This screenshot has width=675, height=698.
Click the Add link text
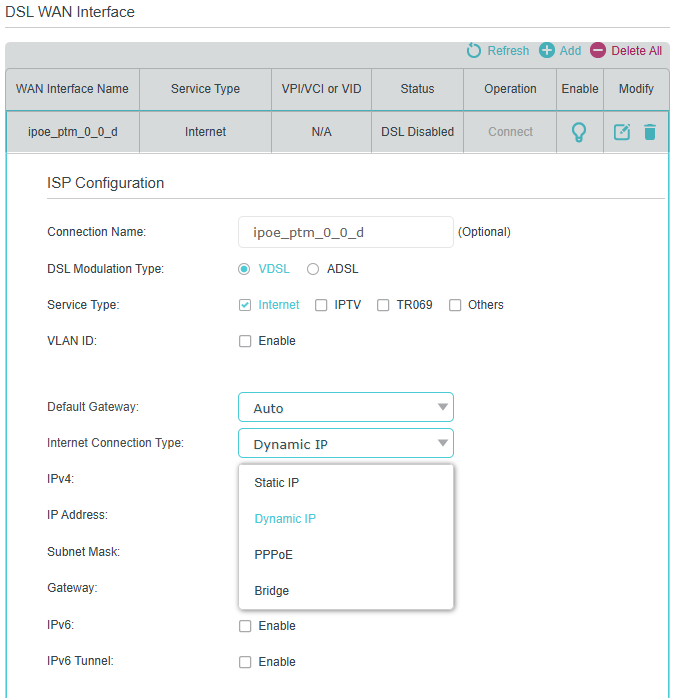(570, 51)
